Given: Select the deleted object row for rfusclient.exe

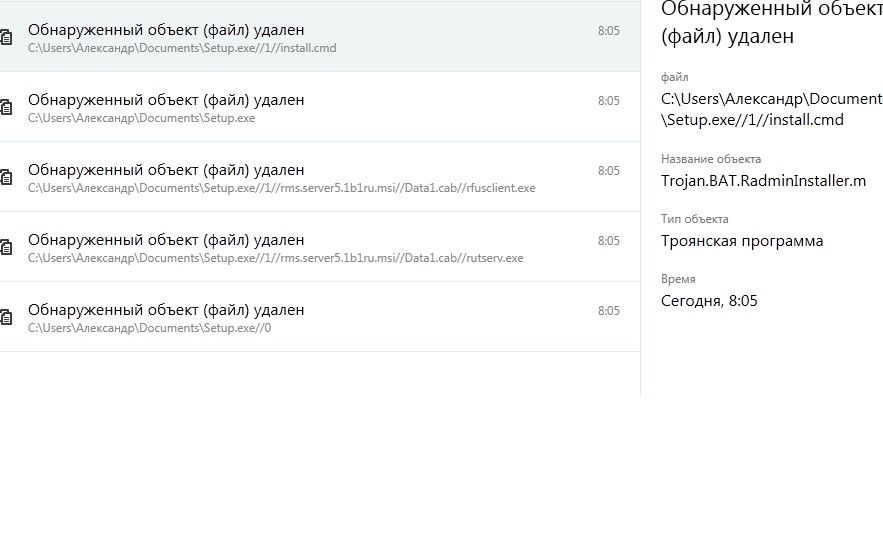Looking at the screenshot, I should (x=320, y=176).
